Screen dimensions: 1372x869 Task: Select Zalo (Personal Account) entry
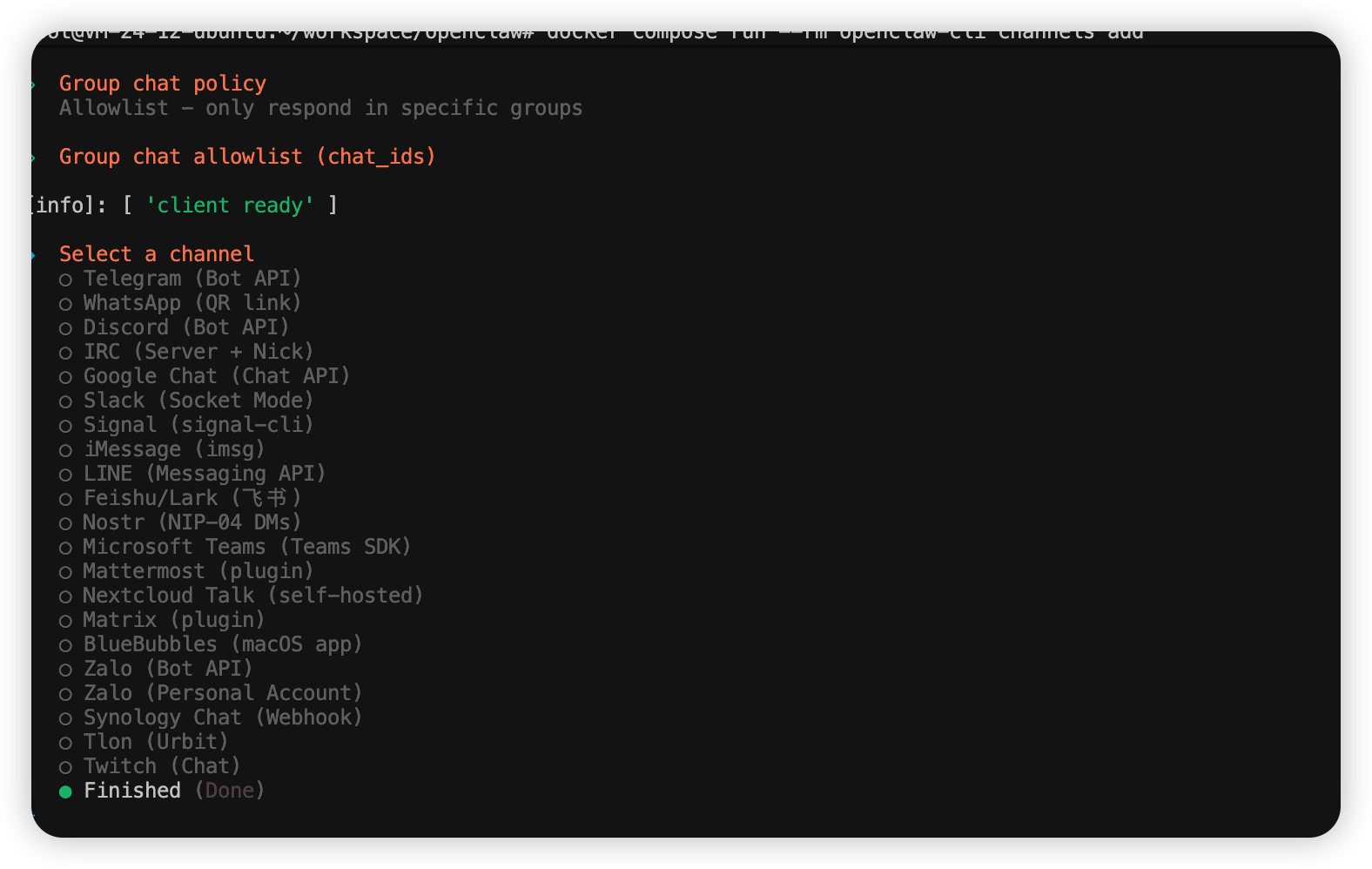[222, 693]
